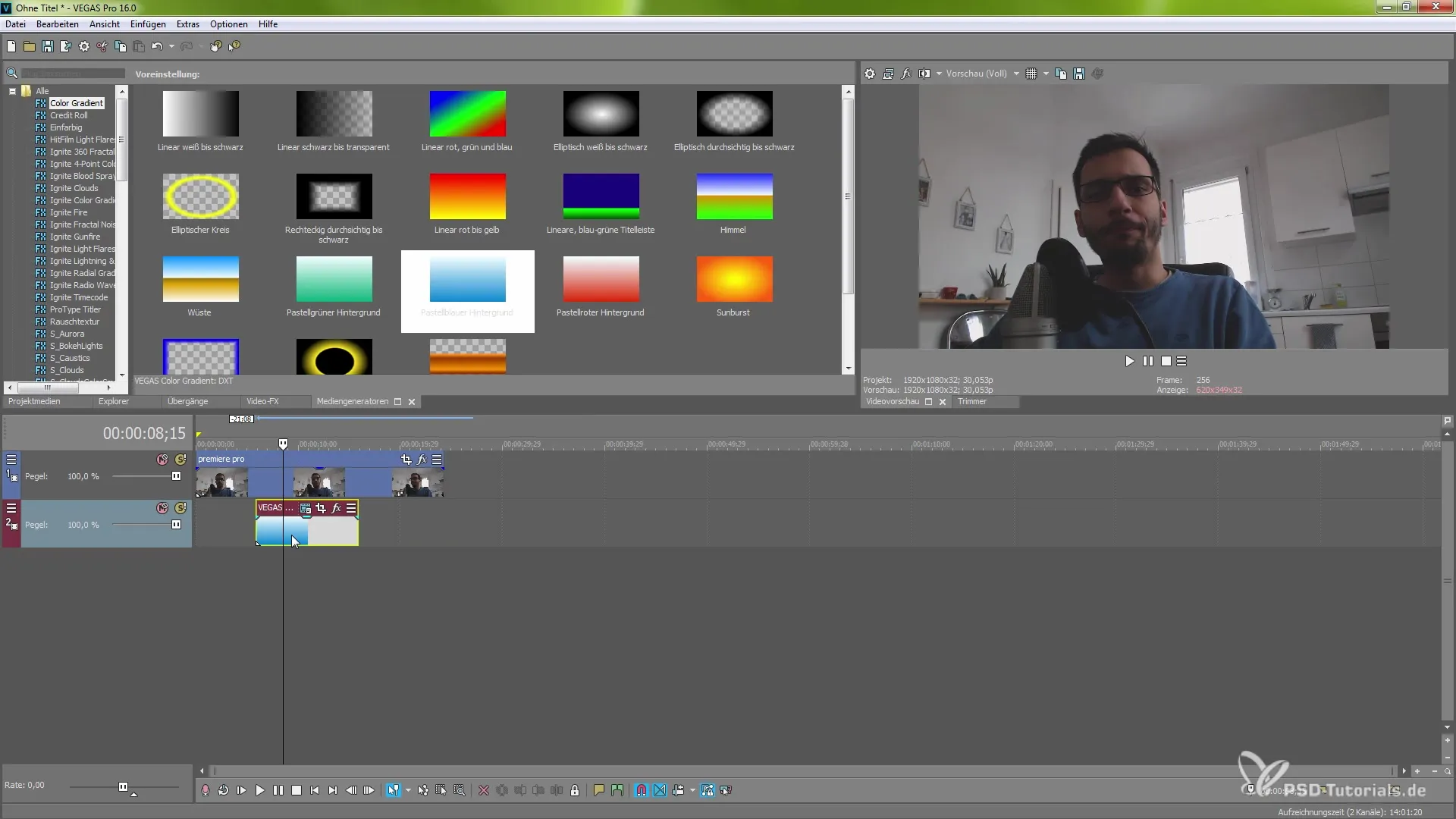
Task: Open event FX on the VEGAS gradient clip
Action: (336, 508)
